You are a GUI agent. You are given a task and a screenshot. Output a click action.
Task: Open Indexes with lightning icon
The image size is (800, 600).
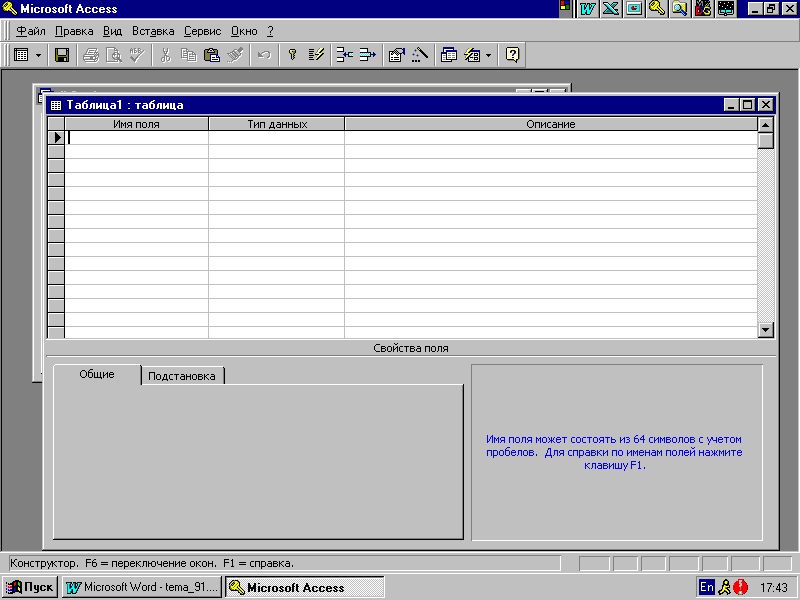click(316, 55)
